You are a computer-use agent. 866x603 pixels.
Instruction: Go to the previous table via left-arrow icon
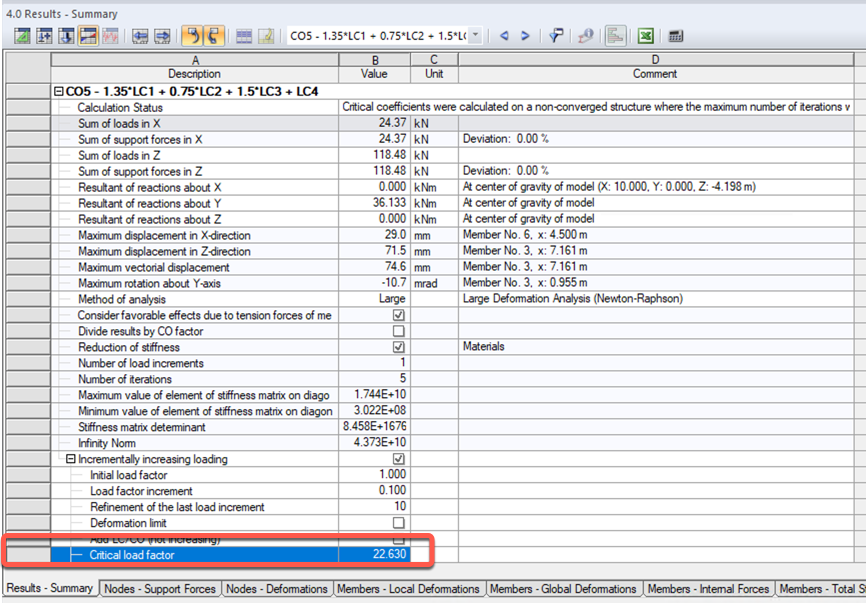coord(140,36)
